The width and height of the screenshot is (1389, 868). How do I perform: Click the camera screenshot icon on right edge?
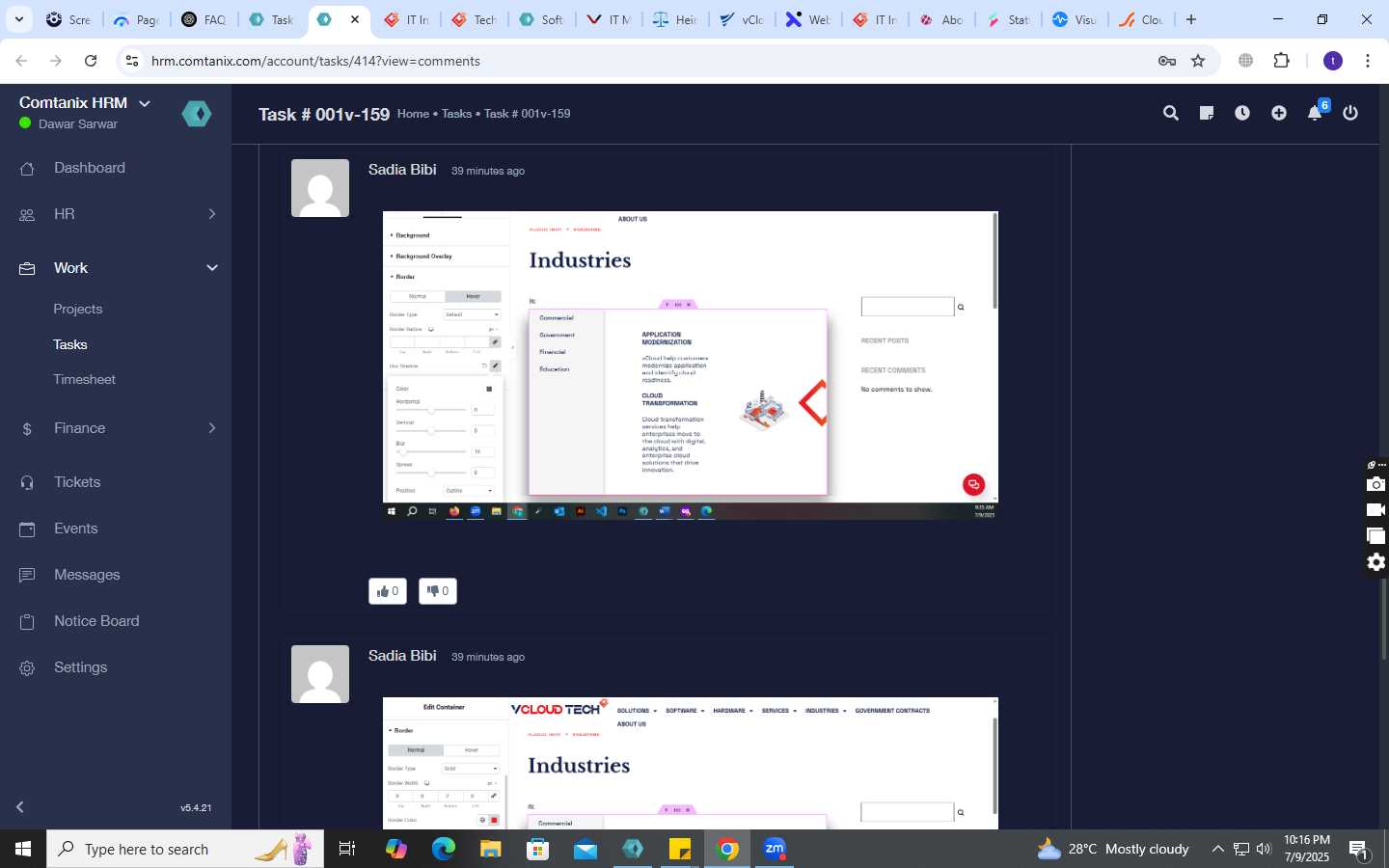click(x=1376, y=484)
